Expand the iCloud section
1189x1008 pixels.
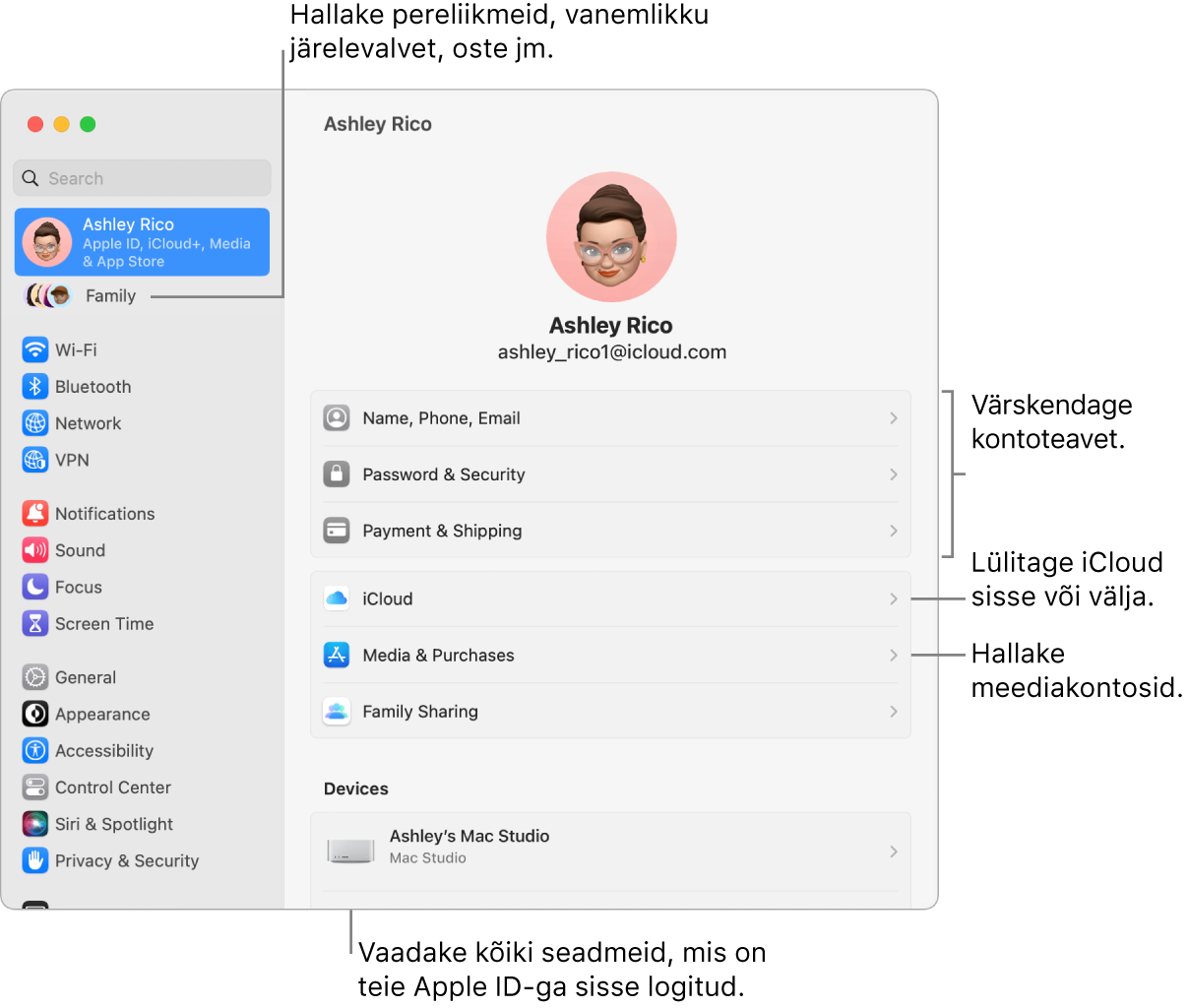tap(610, 598)
